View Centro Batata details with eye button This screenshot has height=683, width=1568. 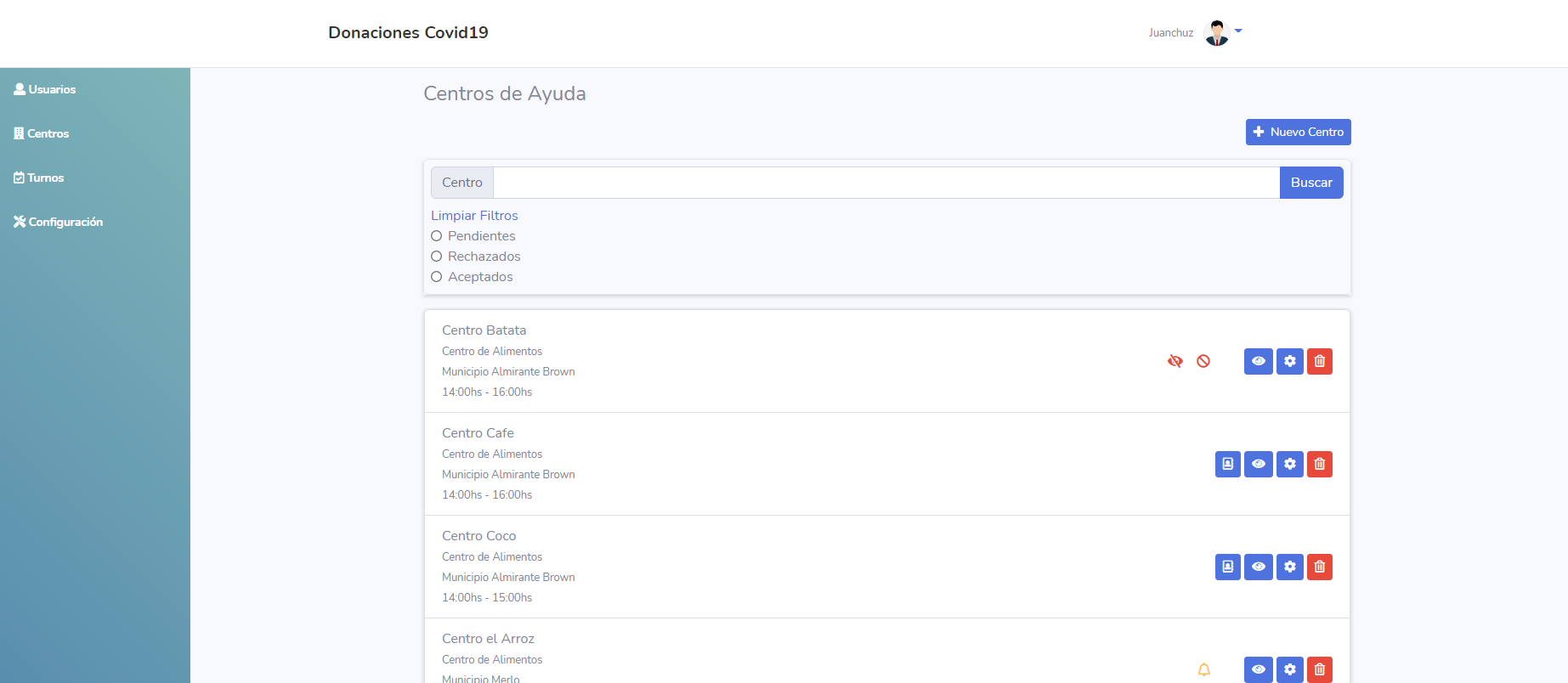coord(1259,361)
